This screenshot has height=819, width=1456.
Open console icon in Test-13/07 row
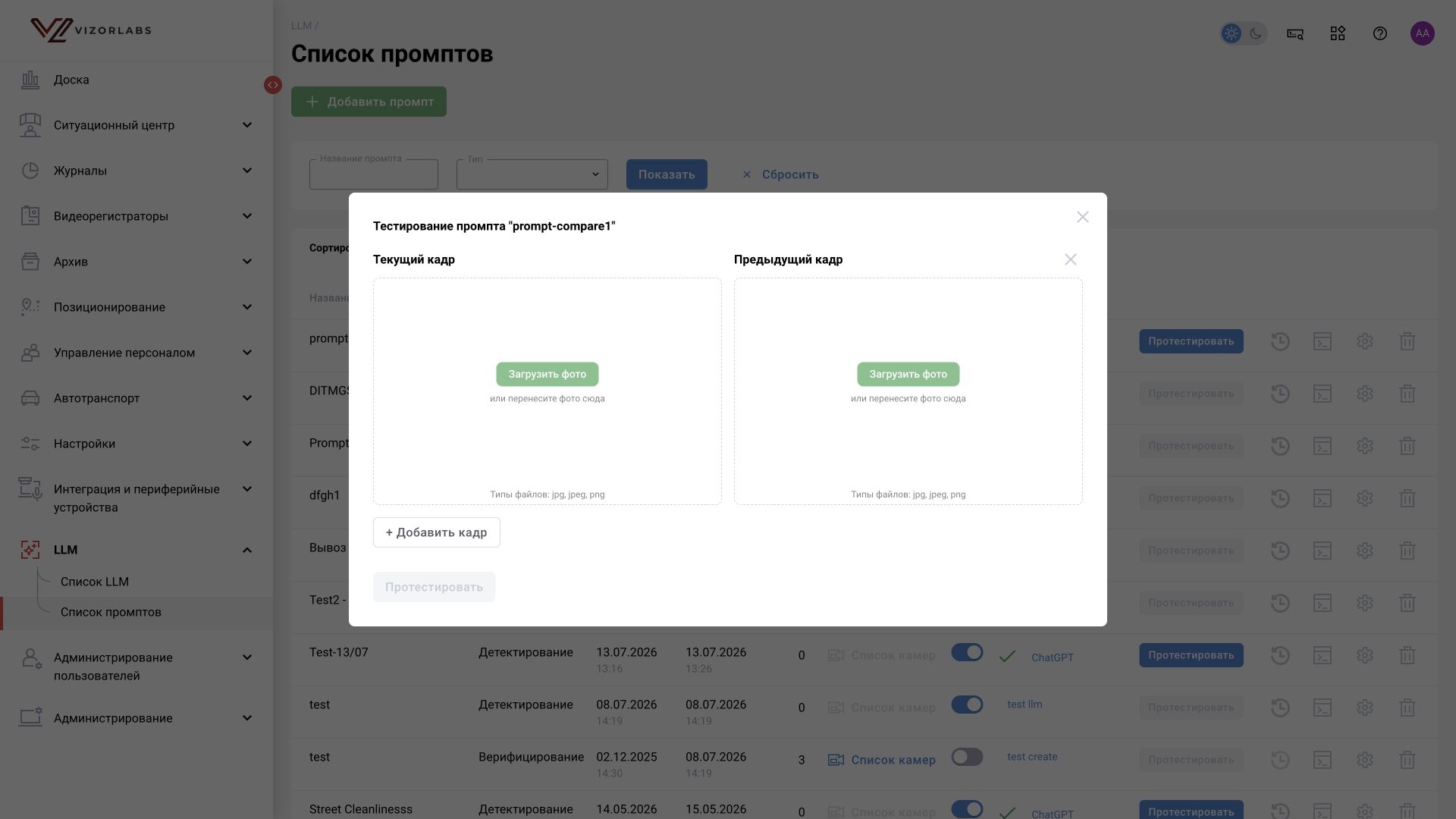click(1323, 655)
